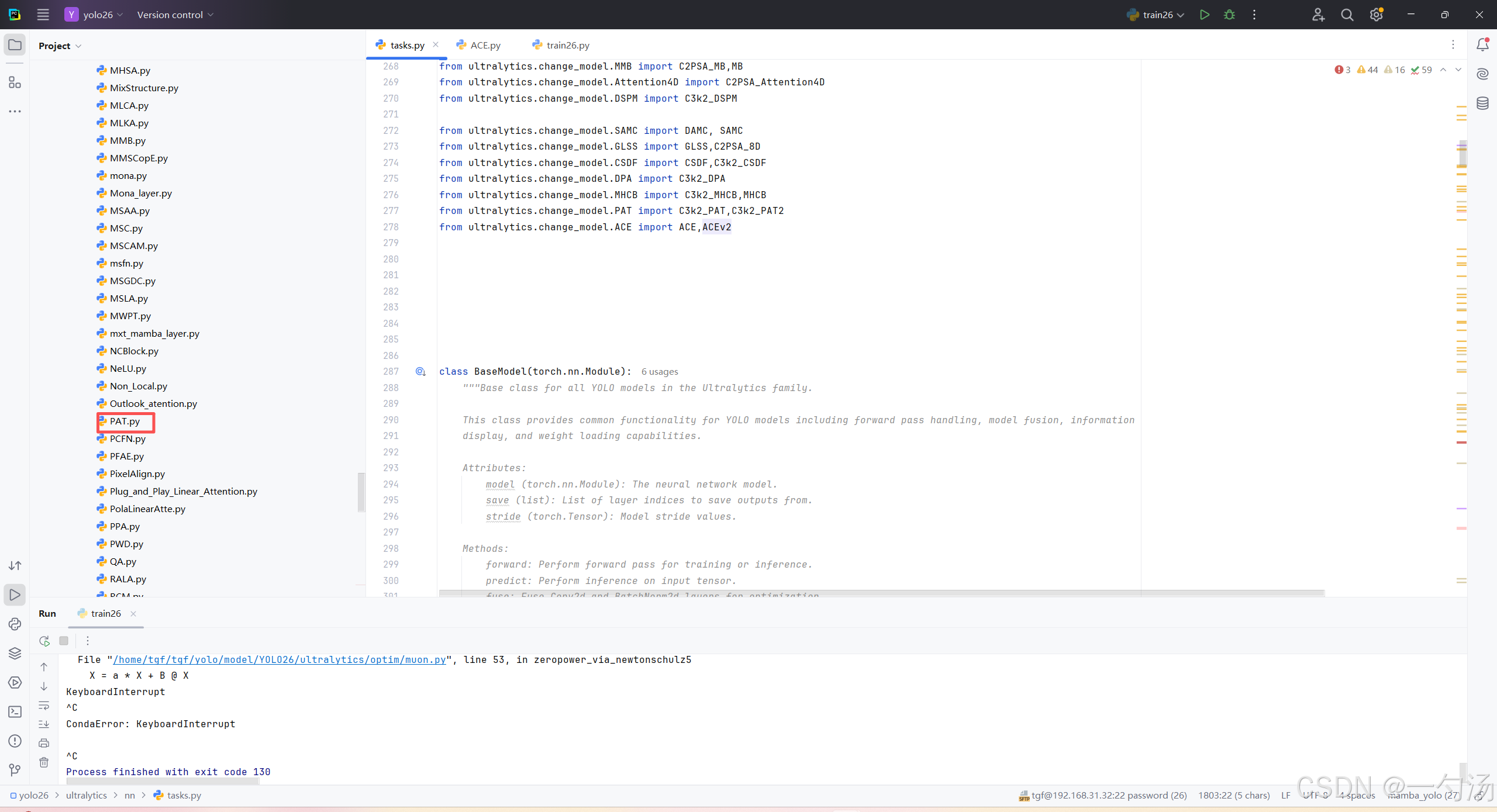Image resolution: width=1497 pixels, height=812 pixels.
Task: Click the green Run button in toolbar
Action: coord(1204,15)
